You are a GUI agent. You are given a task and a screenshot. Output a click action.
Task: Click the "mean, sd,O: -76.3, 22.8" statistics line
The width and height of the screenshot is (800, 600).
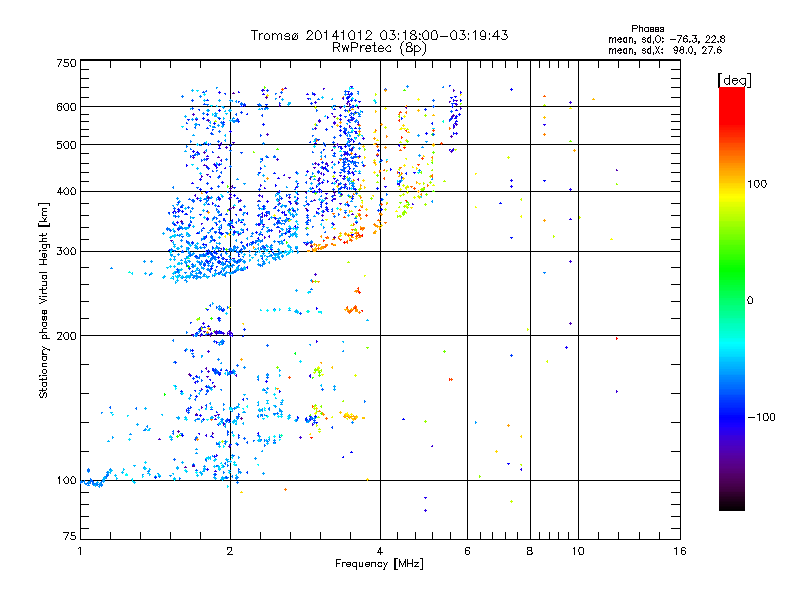point(666,39)
